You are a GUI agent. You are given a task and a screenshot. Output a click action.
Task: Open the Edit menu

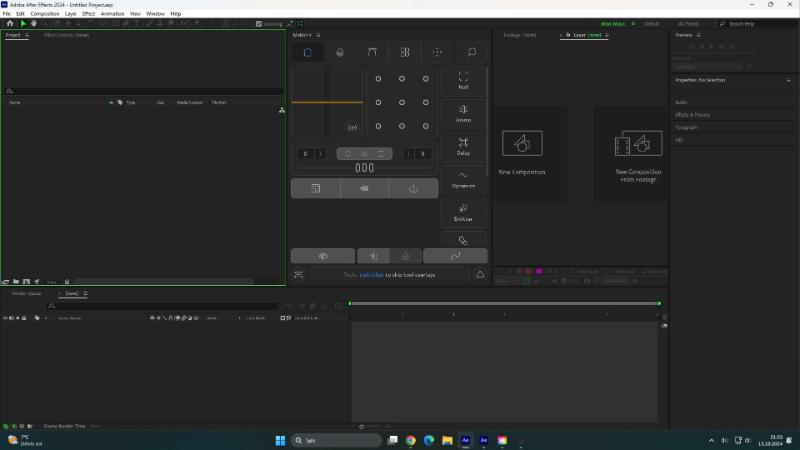(x=20, y=14)
